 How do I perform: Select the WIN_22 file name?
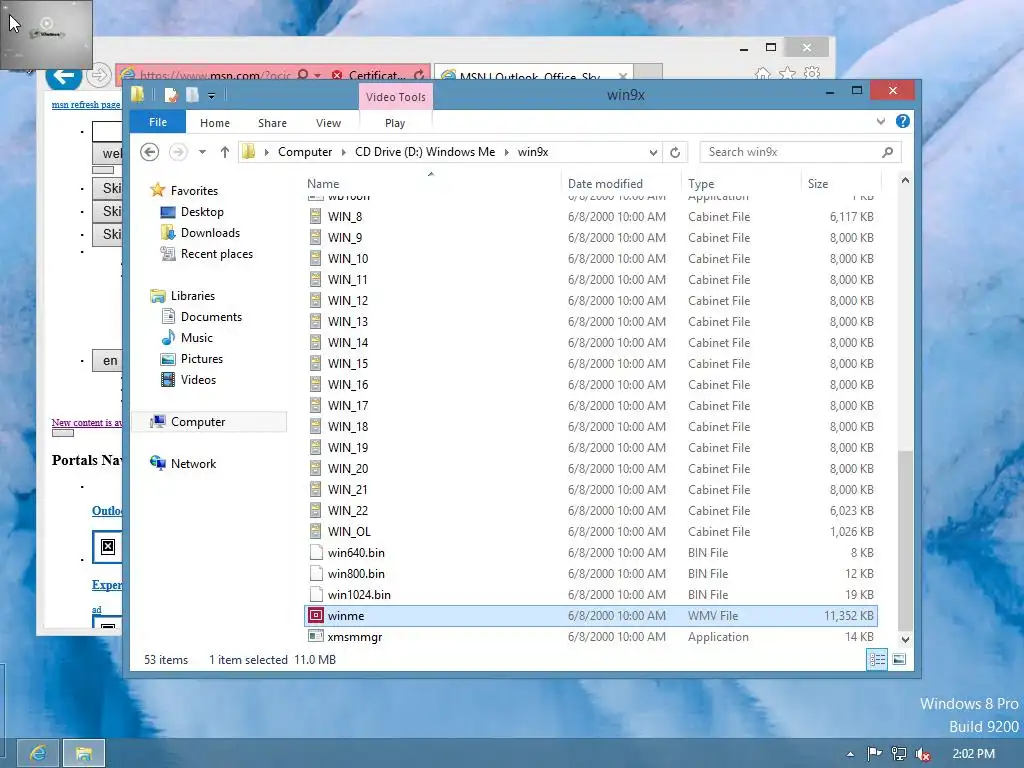coord(348,511)
